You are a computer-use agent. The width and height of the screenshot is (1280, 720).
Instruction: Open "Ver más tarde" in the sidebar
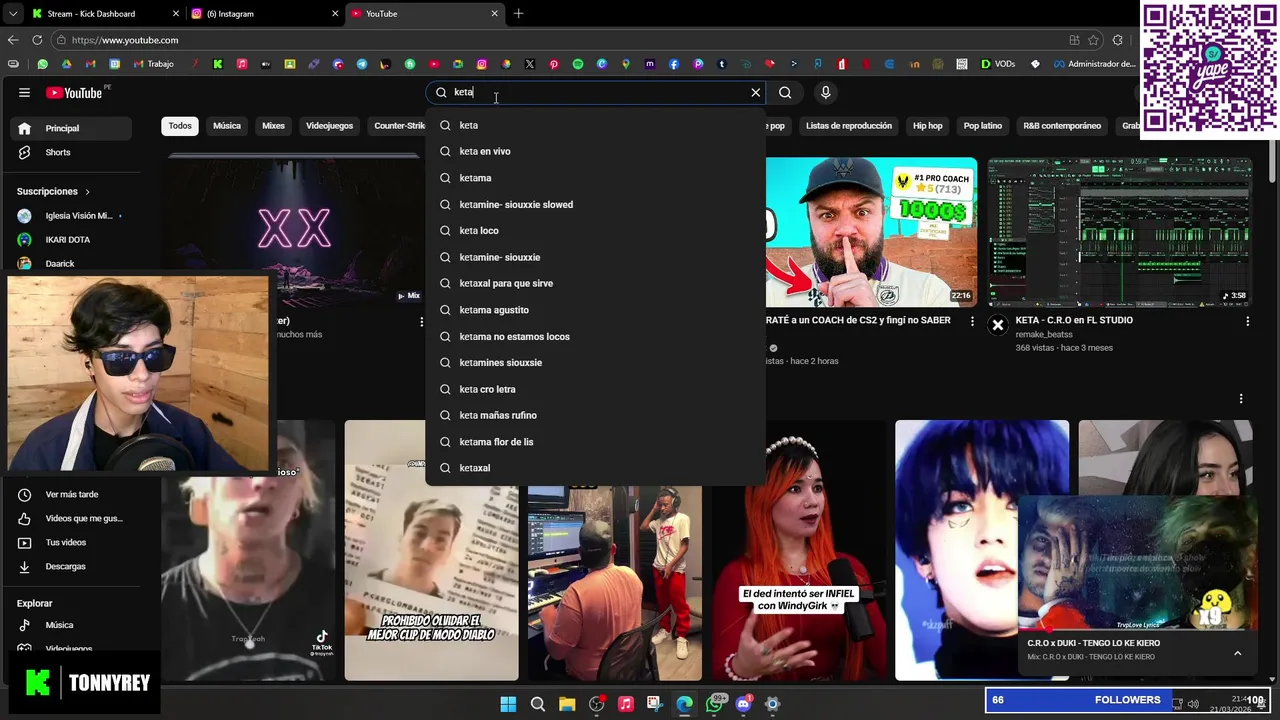[71, 494]
